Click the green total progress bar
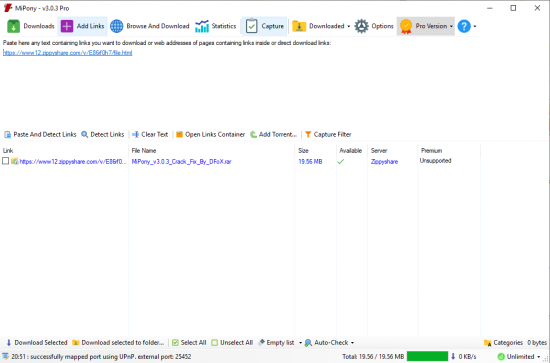Viewport: 550px width, 363px height. pos(427,356)
